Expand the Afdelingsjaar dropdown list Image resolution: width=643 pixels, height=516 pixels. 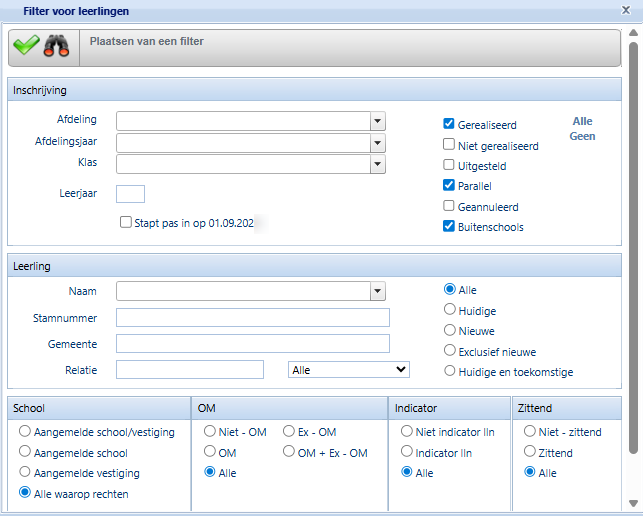pos(377,142)
